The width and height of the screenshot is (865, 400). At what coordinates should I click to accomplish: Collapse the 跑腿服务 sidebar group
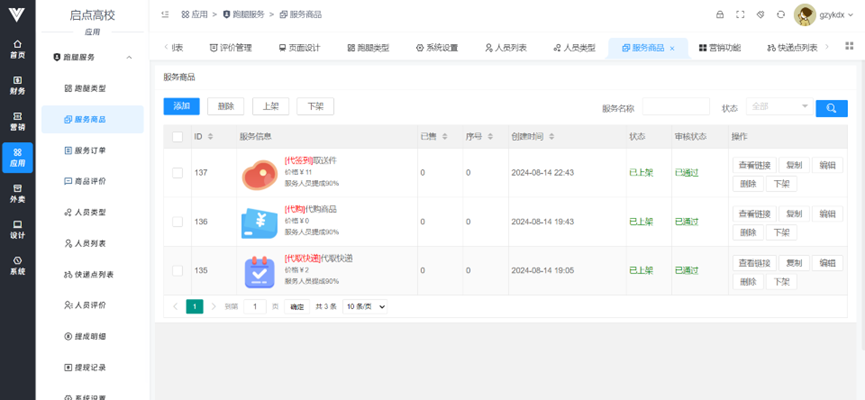pyautogui.click(x=129, y=58)
